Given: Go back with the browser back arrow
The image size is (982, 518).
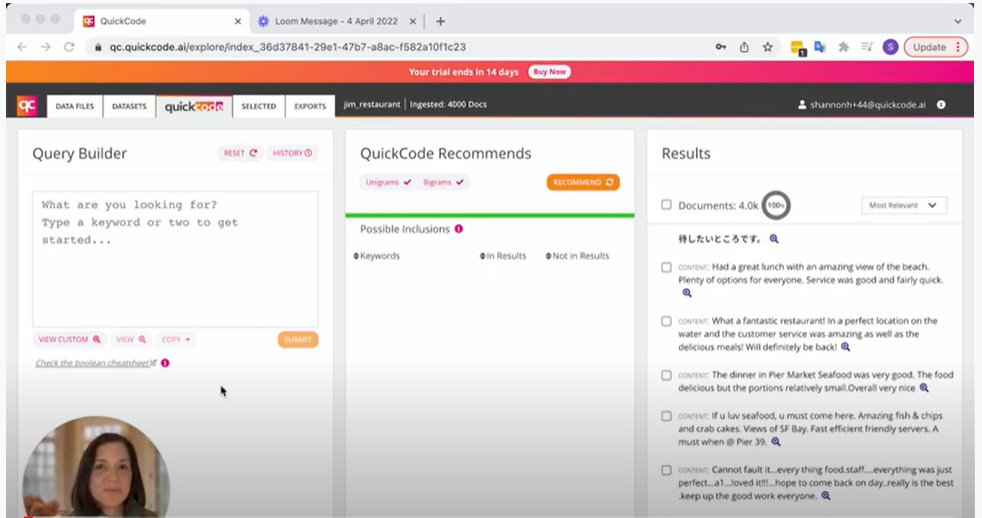Looking at the screenshot, I should pos(22,47).
